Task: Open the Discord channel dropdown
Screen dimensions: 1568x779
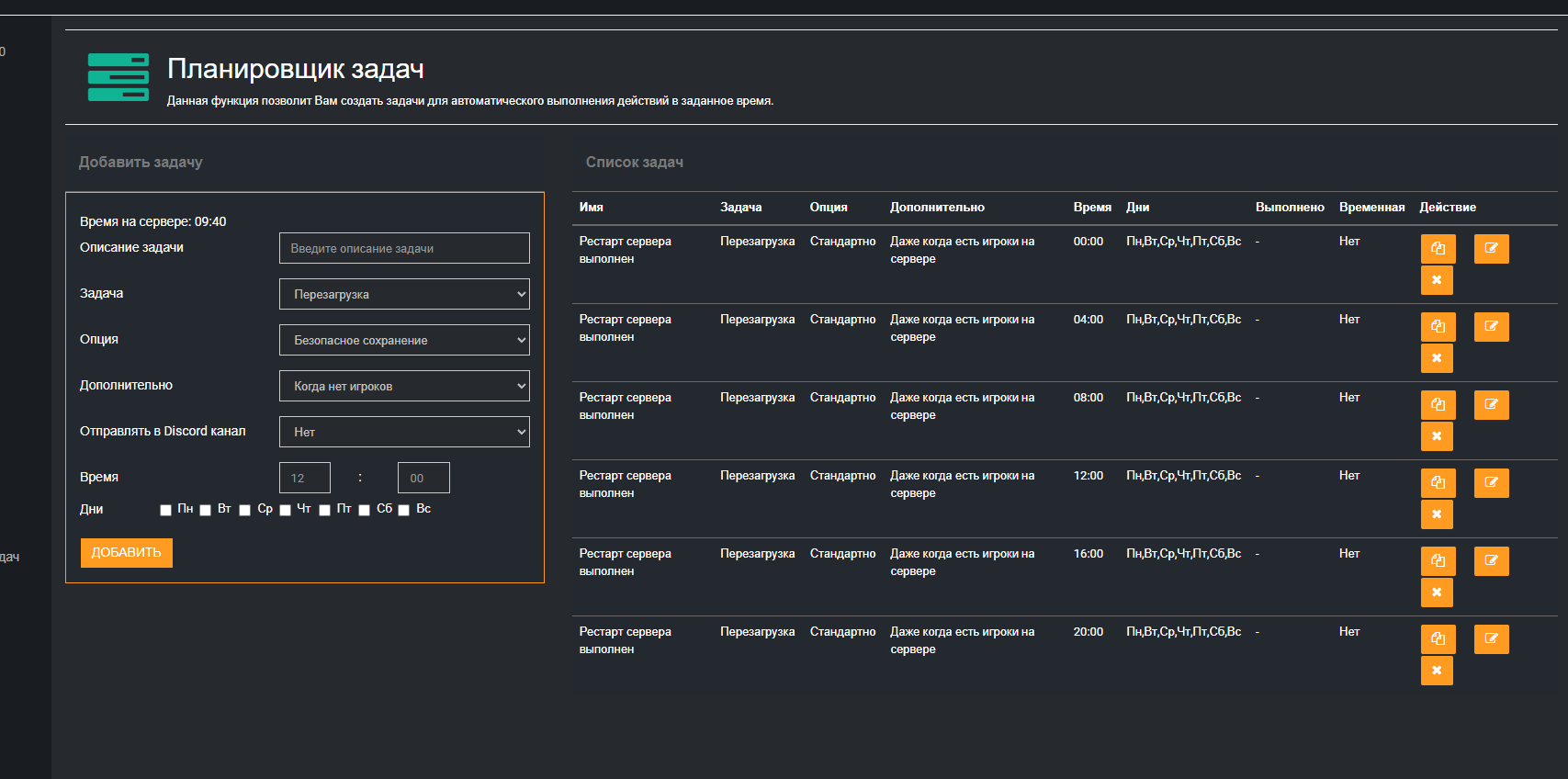Action: coord(404,432)
